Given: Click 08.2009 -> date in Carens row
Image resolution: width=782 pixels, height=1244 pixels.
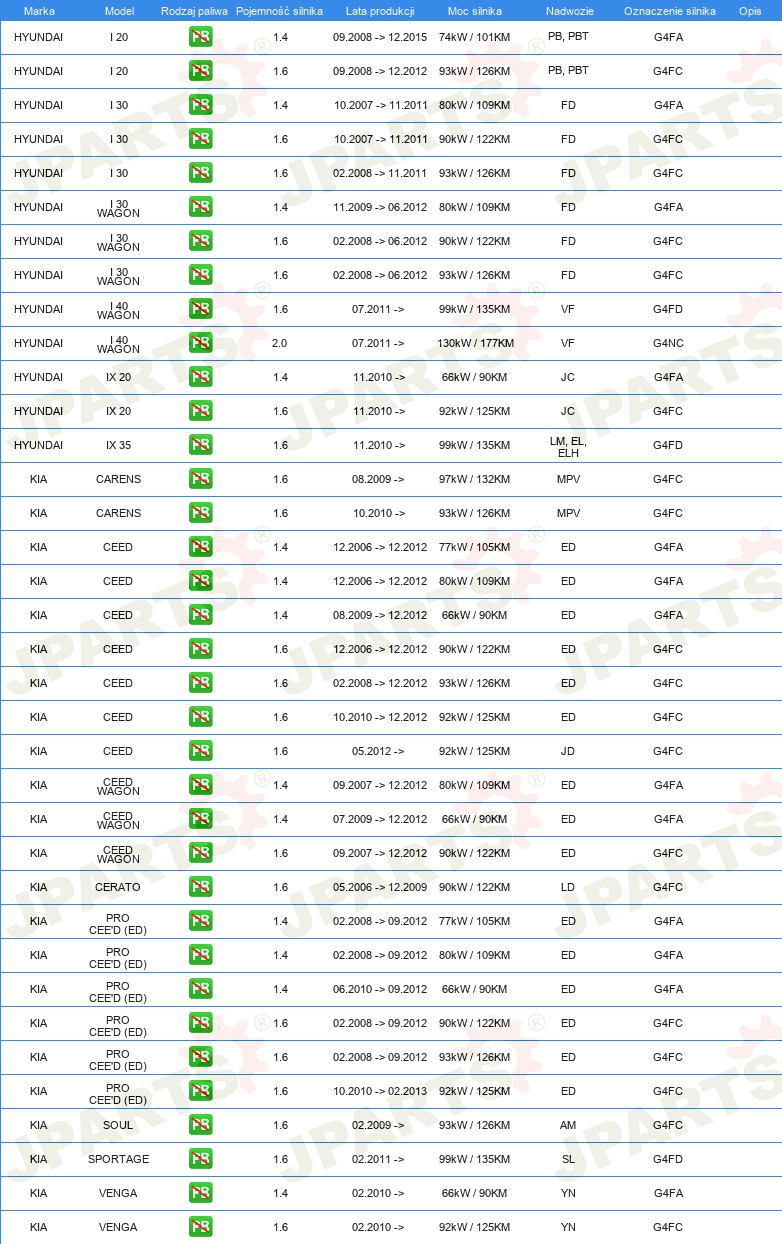Looking at the screenshot, I should 378,479.
